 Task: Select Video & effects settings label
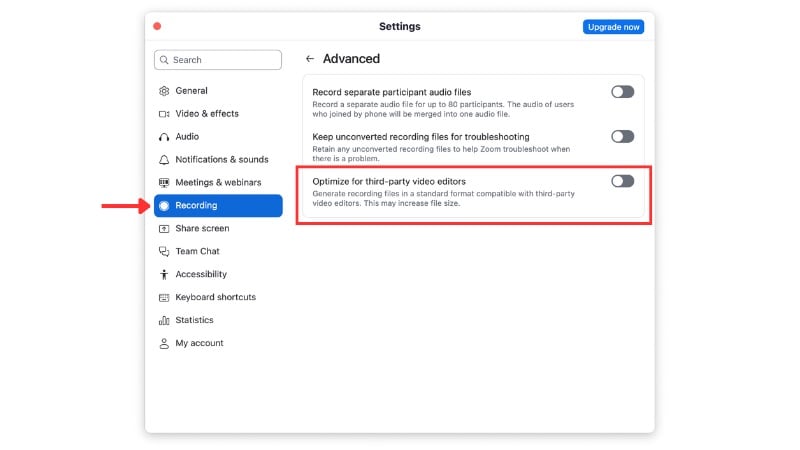207,114
